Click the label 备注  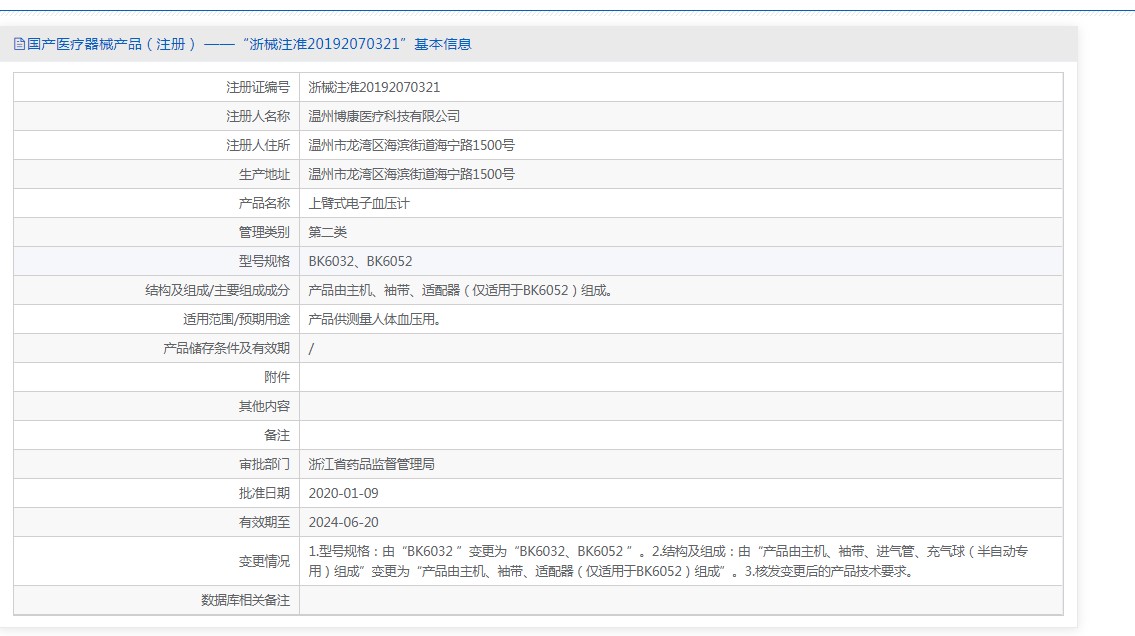[277, 435]
